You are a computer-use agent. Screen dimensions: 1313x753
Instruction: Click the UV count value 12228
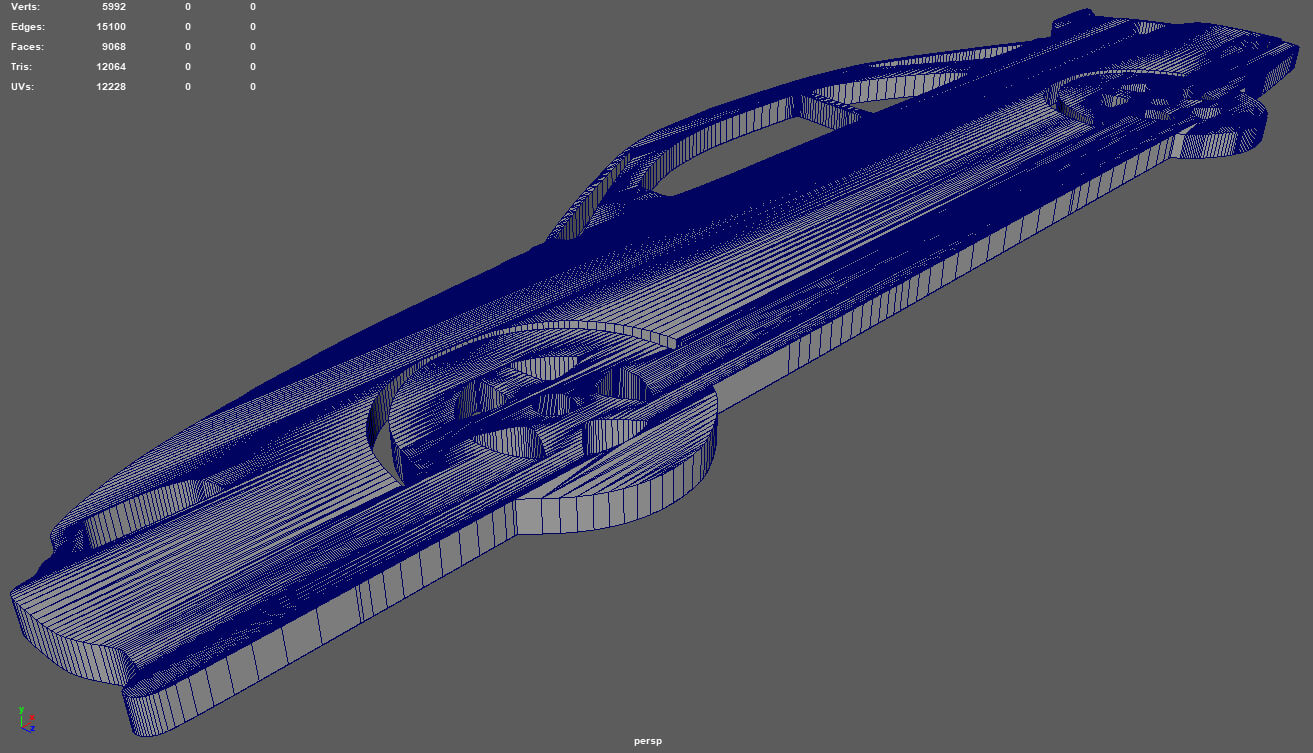[x=110, y=87]
